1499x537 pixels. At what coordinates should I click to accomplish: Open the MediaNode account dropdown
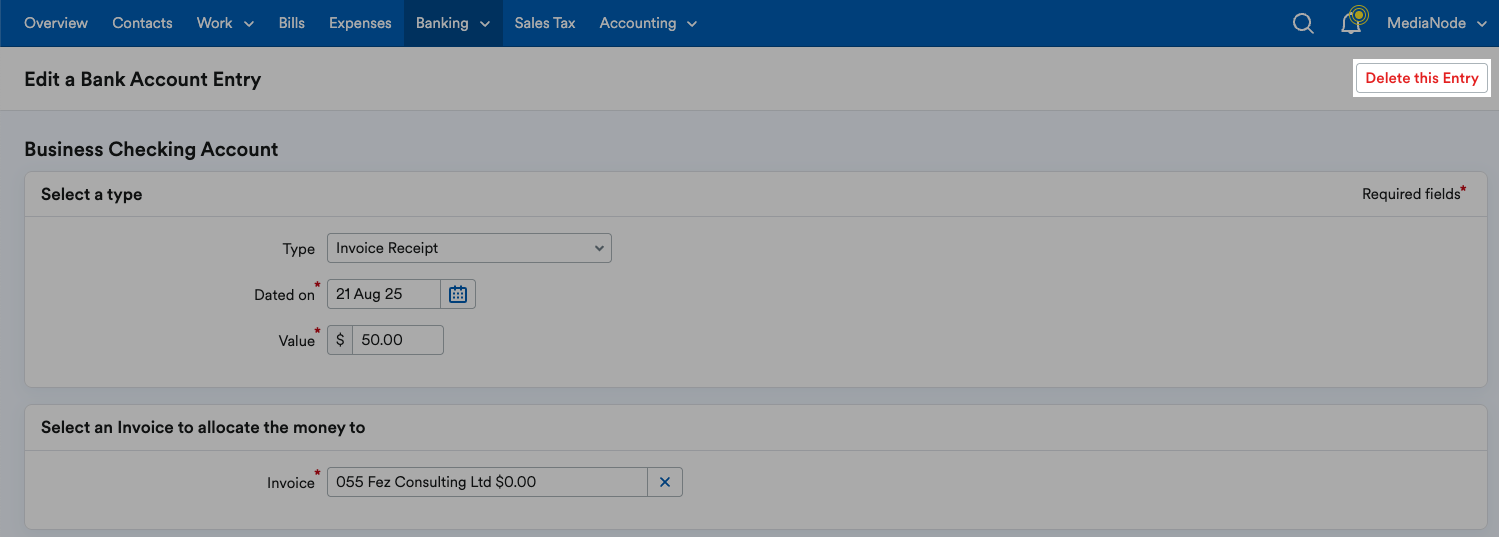click(1437, 23)
